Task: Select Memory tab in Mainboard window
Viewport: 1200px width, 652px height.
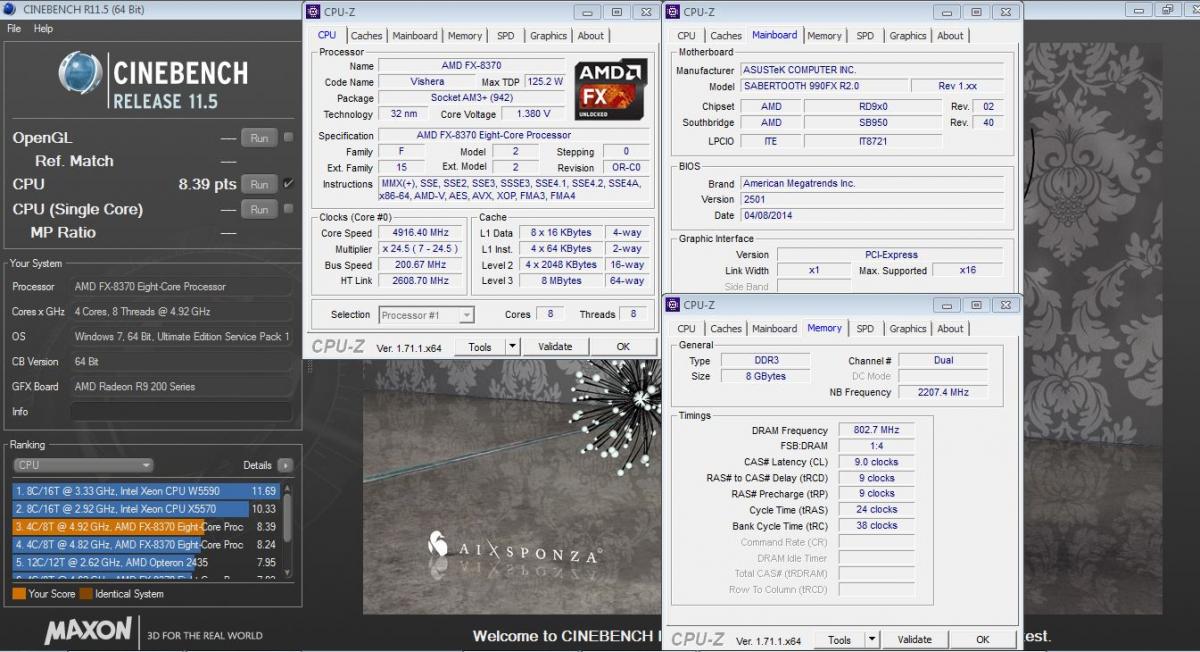Action: point(824,35)
